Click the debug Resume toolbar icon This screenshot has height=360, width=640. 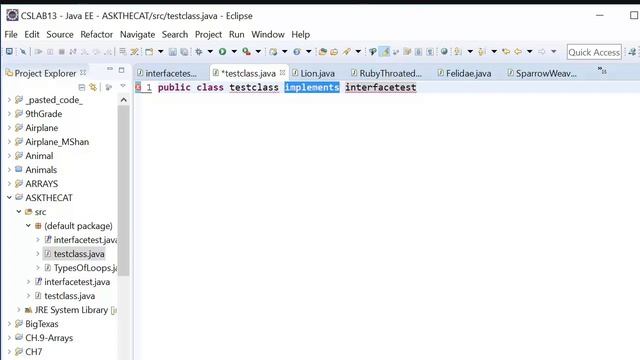(38, 51)
